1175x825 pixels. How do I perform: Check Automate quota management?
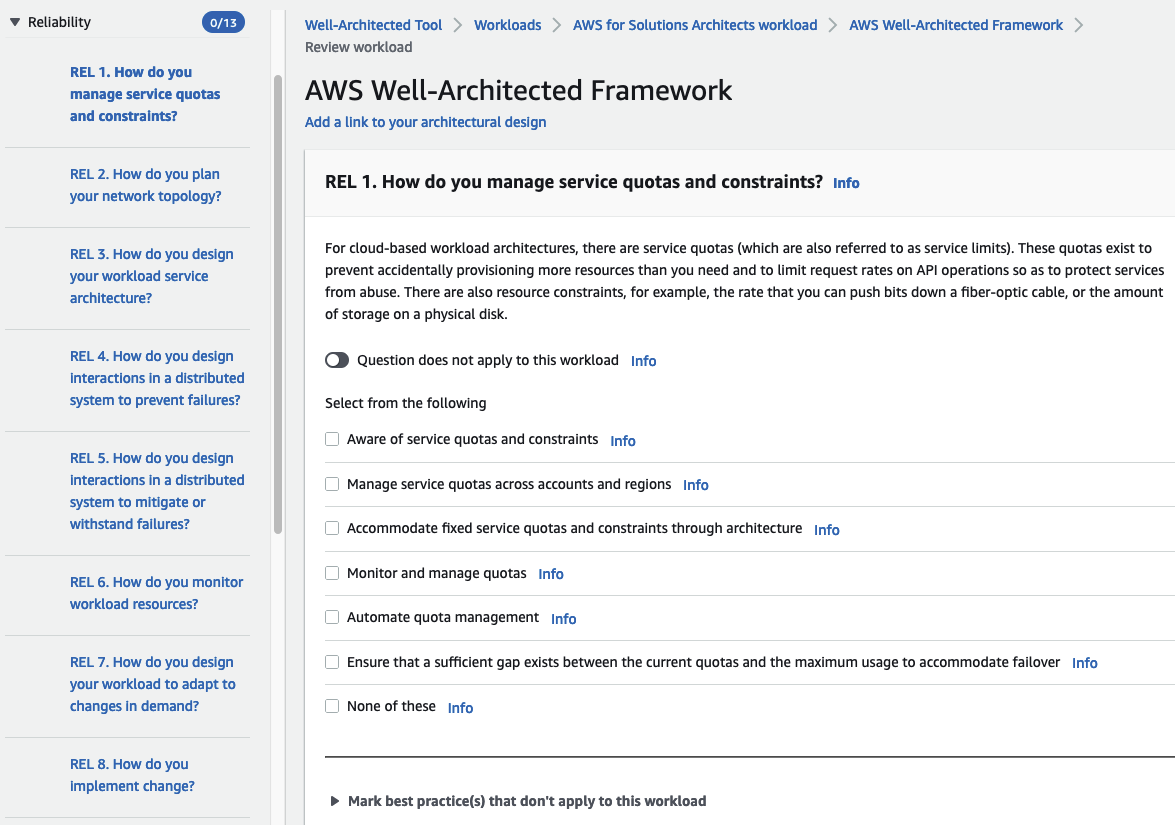pyautogui.click(x=332, y=617)
